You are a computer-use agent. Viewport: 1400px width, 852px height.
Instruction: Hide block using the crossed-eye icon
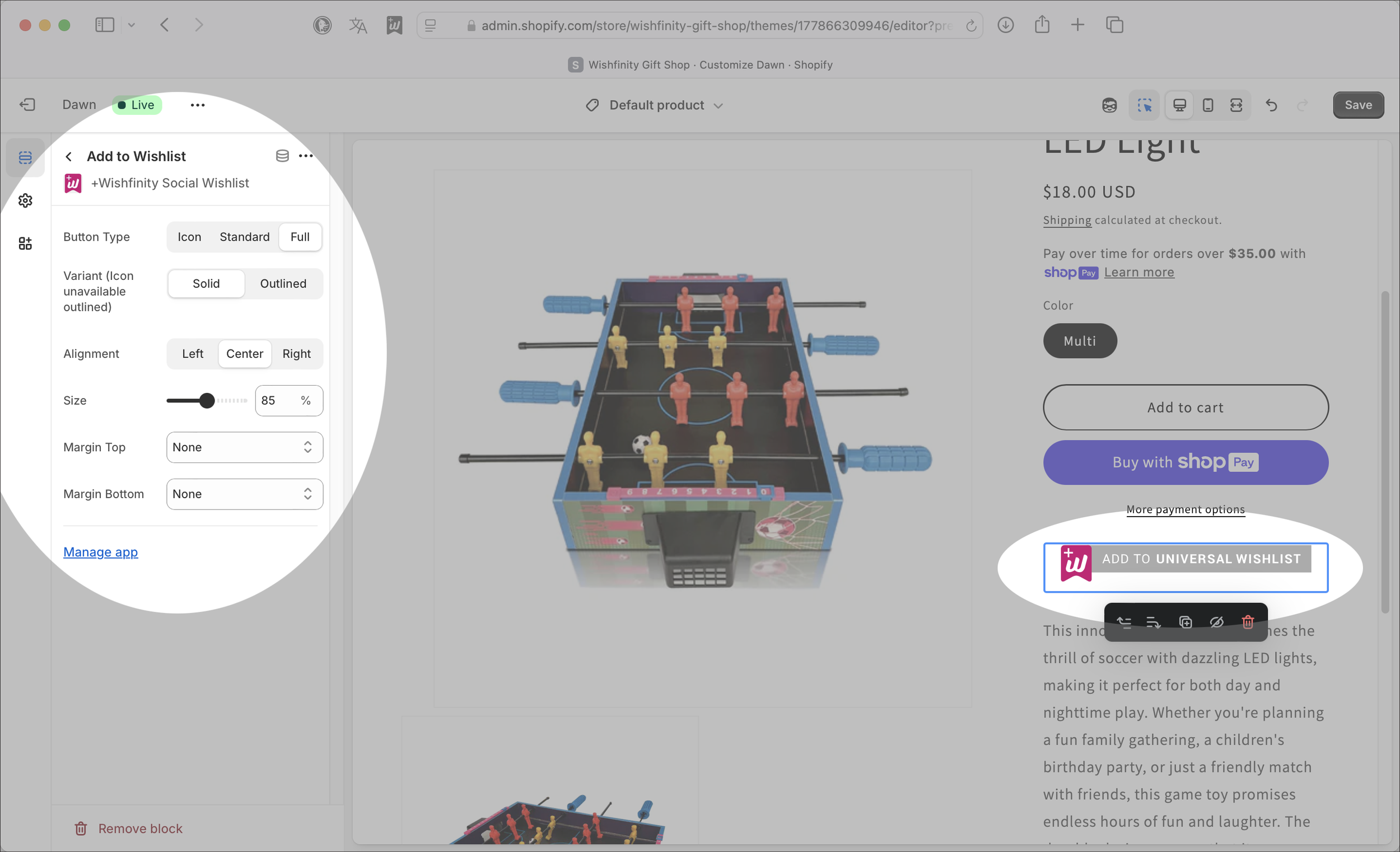tap(1216, 622)
